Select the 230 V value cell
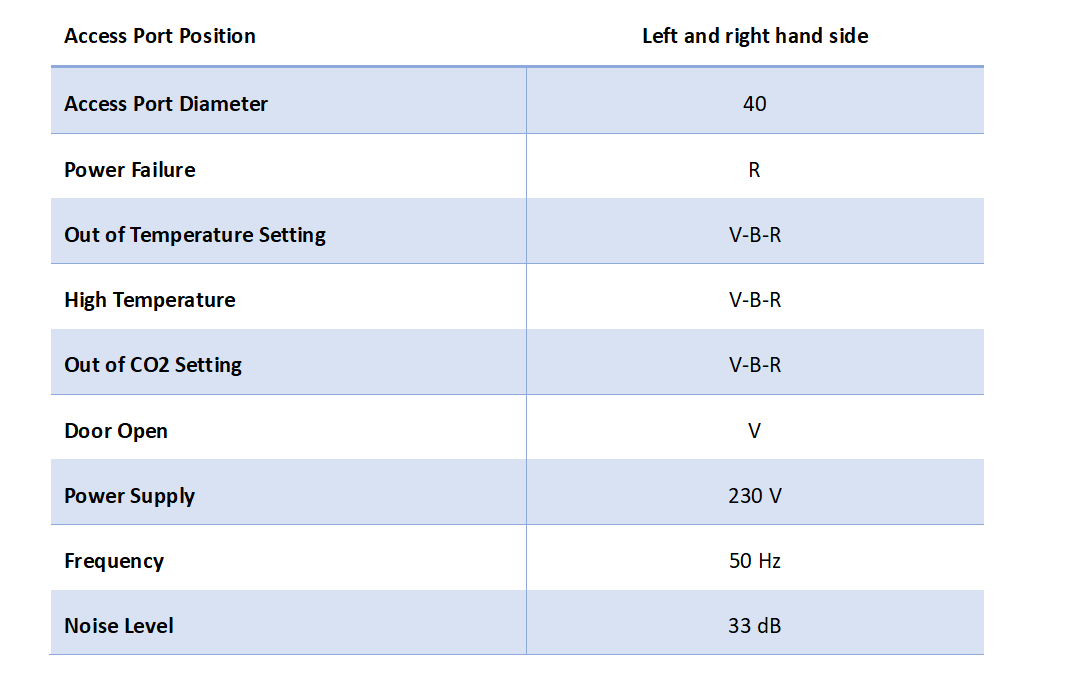 click(x=754, y=496)
